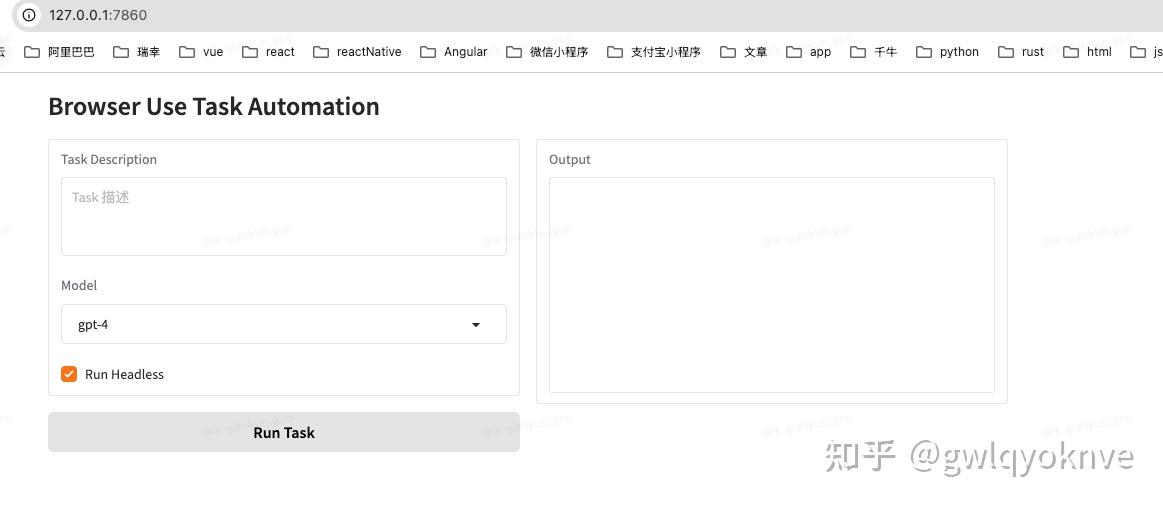The width and height of the screenshot is (1163, 508).
Task: Click the Run Headless label text
Action: 125,375
